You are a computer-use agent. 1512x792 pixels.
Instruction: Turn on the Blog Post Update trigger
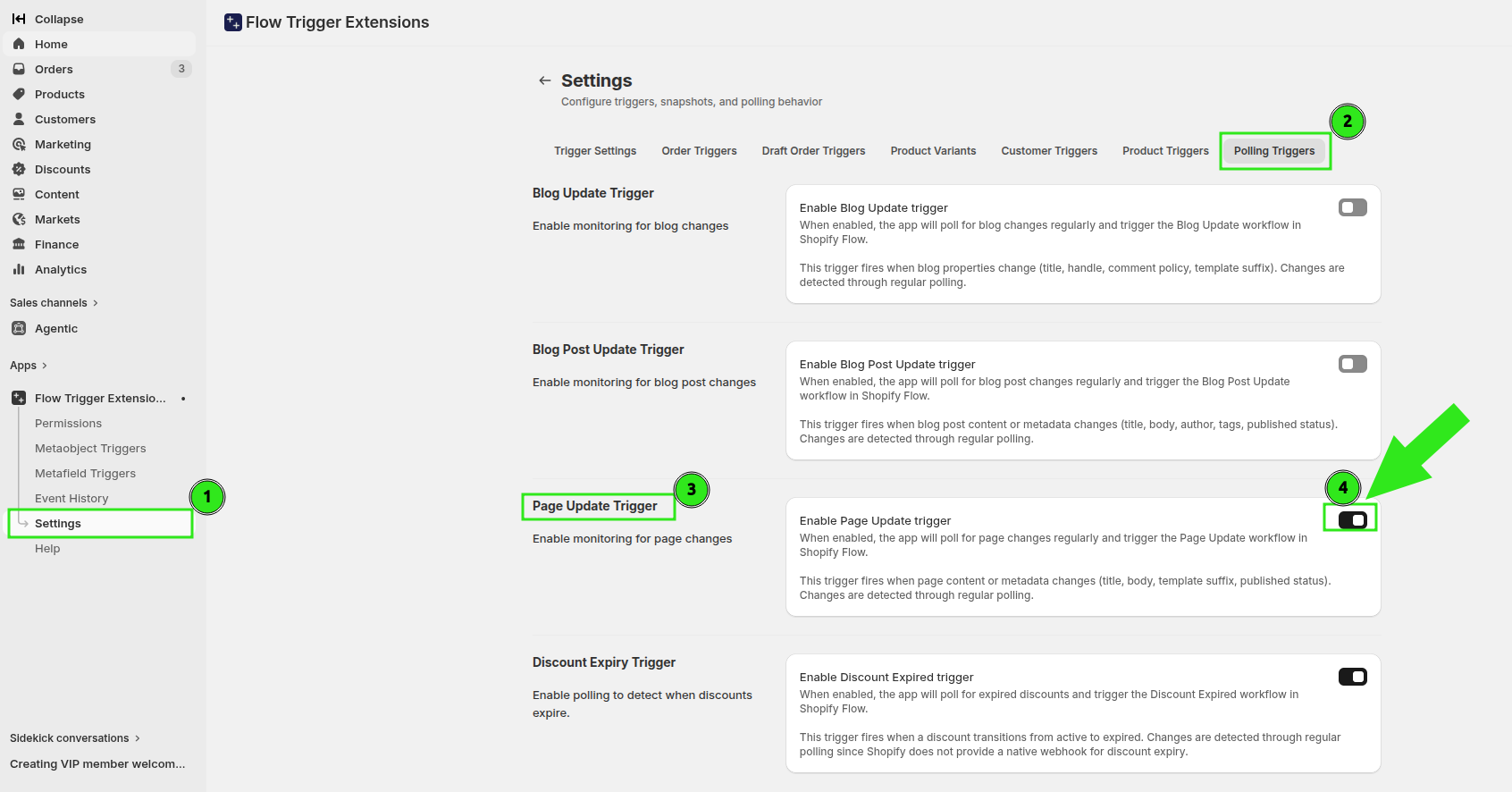1353,364
